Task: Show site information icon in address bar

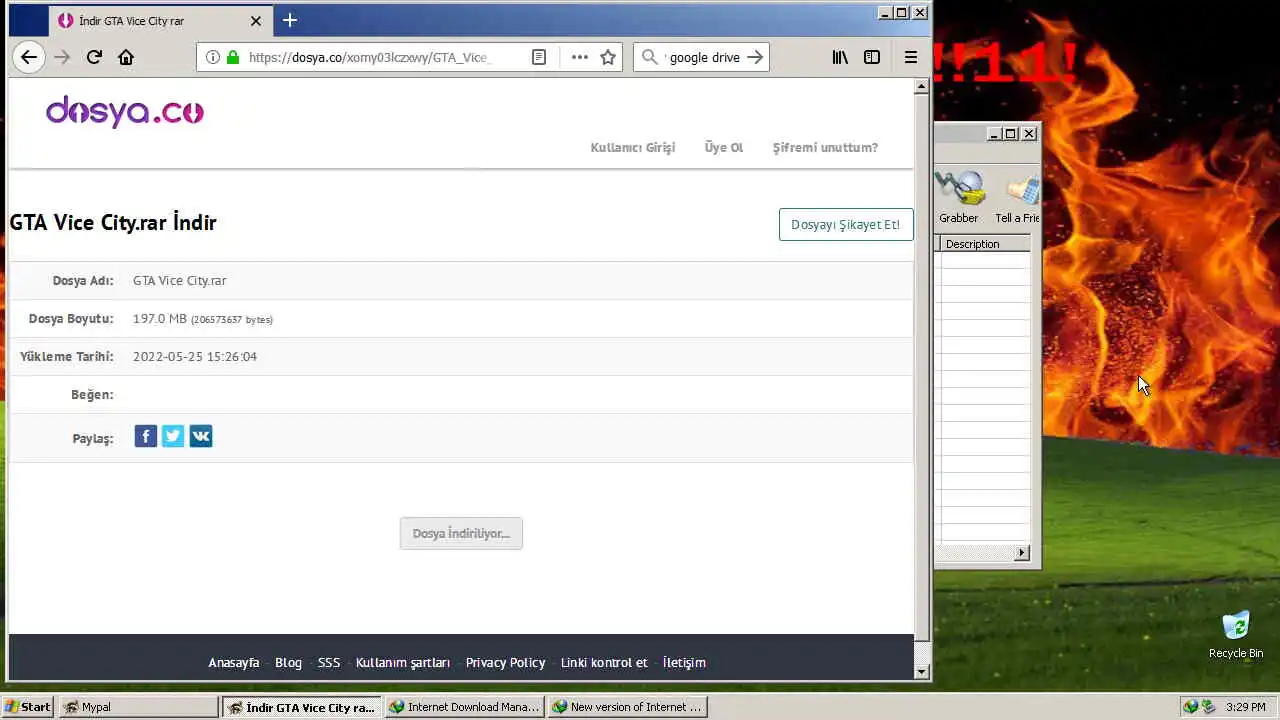Action: [x=212, y=57]
